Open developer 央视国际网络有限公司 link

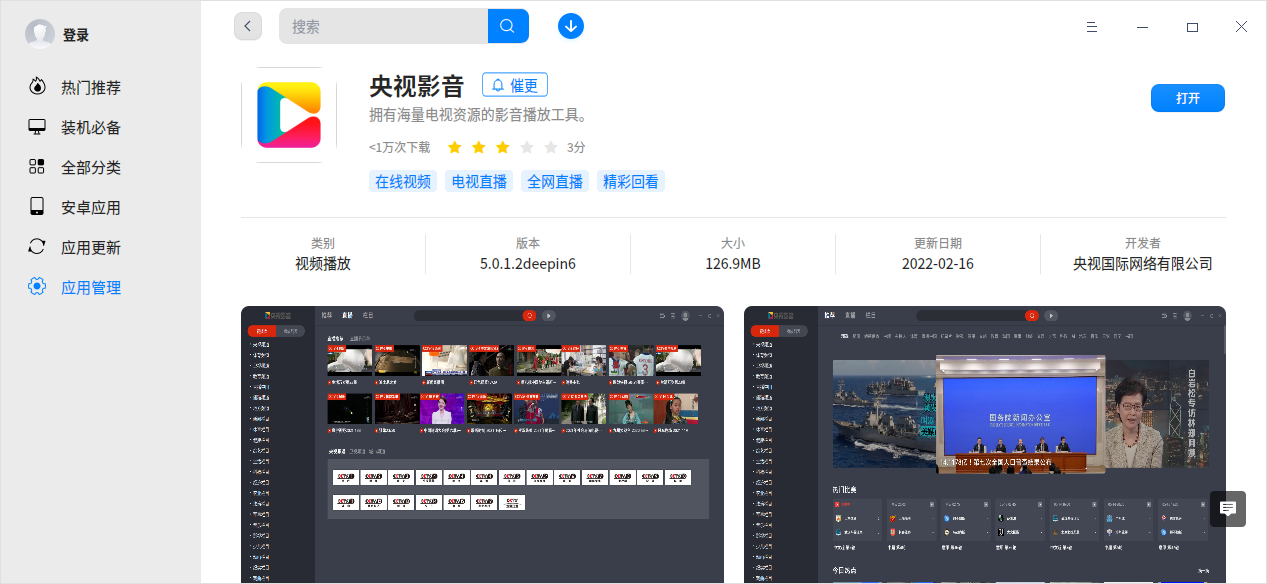(1141, 263)
